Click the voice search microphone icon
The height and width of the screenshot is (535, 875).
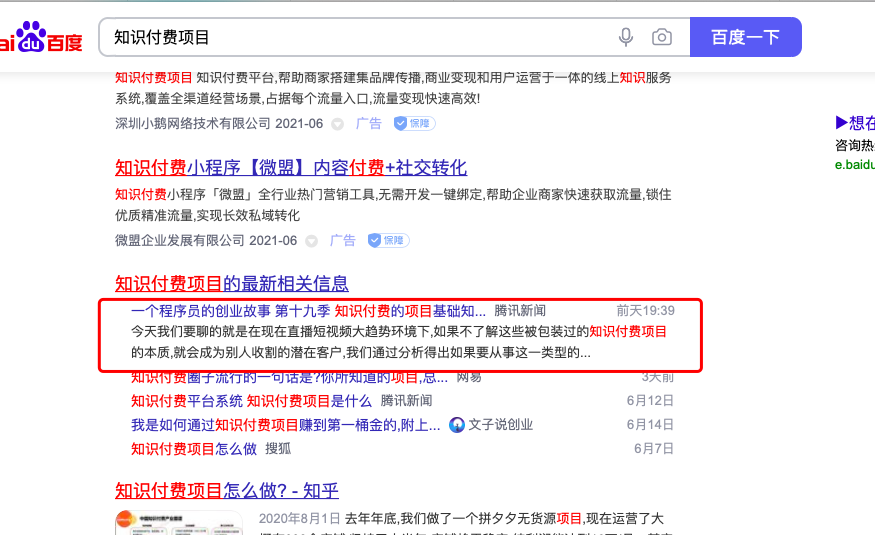(x=626, y=37)
